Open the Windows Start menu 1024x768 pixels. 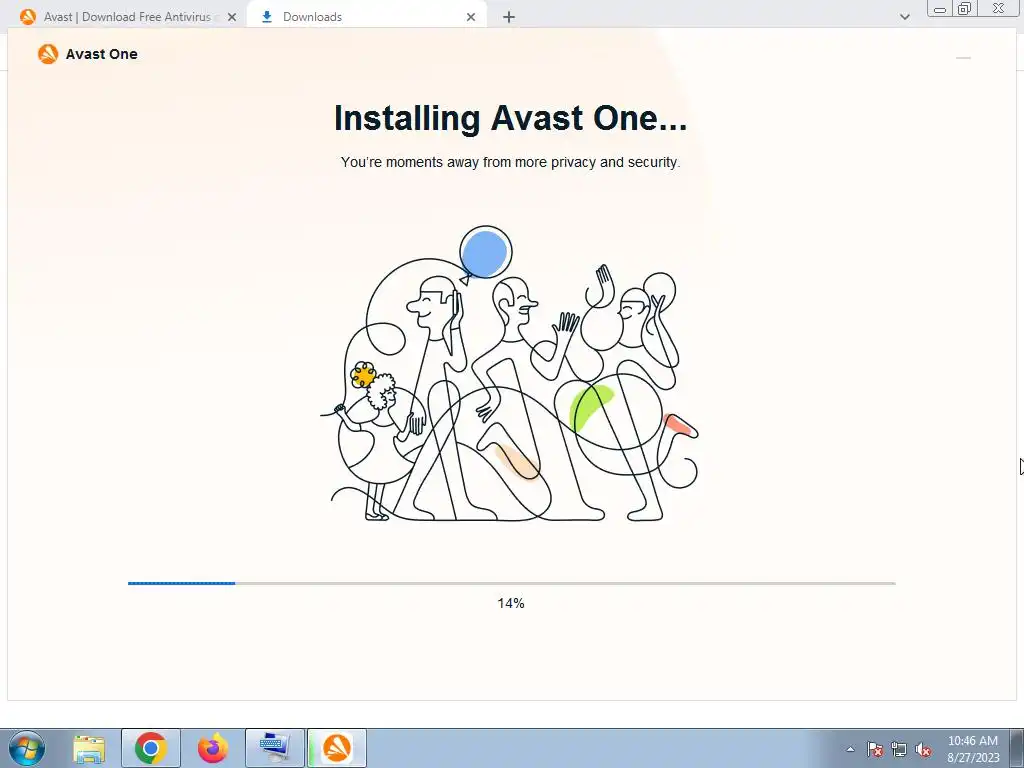(x=27, y=748)
